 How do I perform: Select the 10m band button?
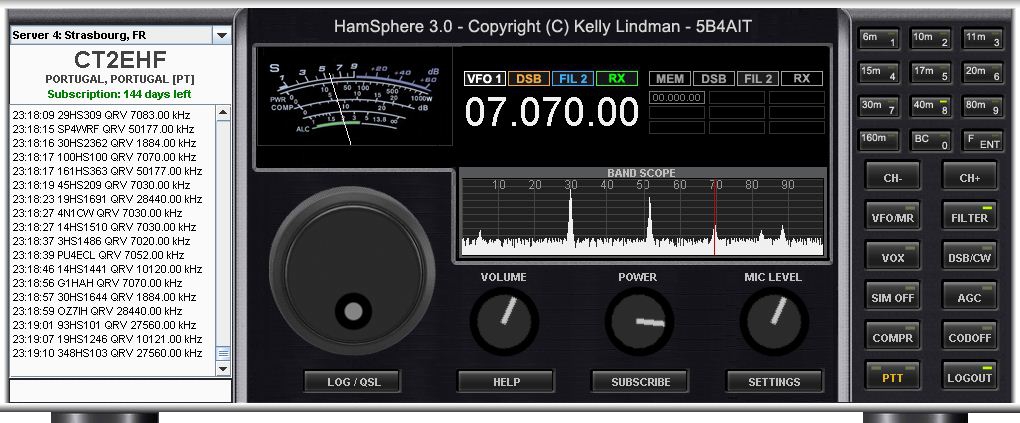click(930, 39)
